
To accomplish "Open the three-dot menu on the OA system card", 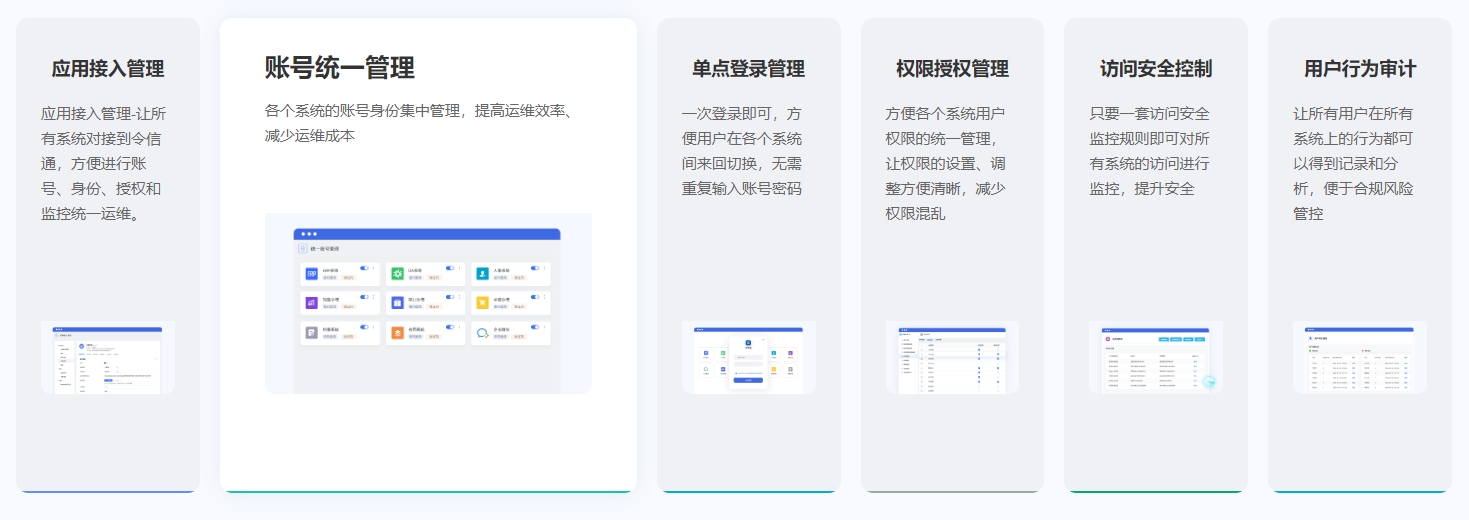I will coord(460,268).
